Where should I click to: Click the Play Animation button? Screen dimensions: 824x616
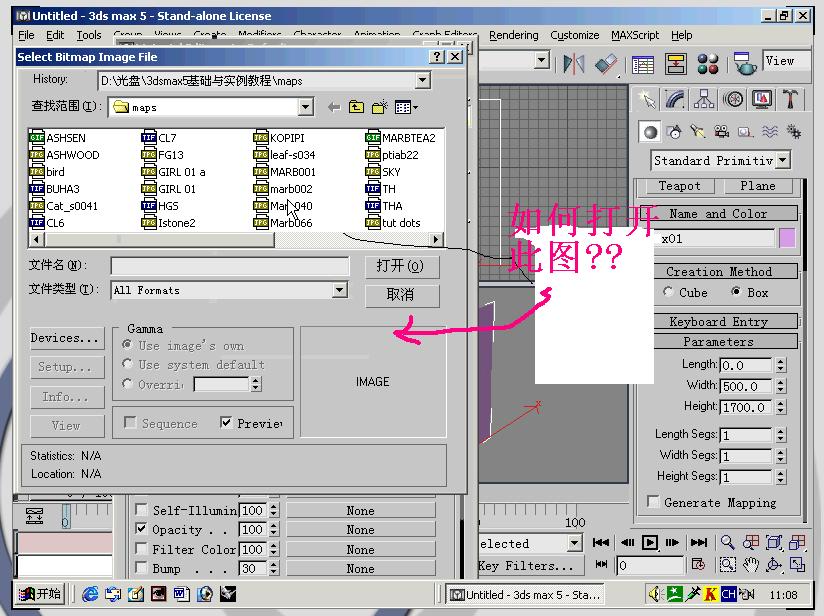click(650, 542)
